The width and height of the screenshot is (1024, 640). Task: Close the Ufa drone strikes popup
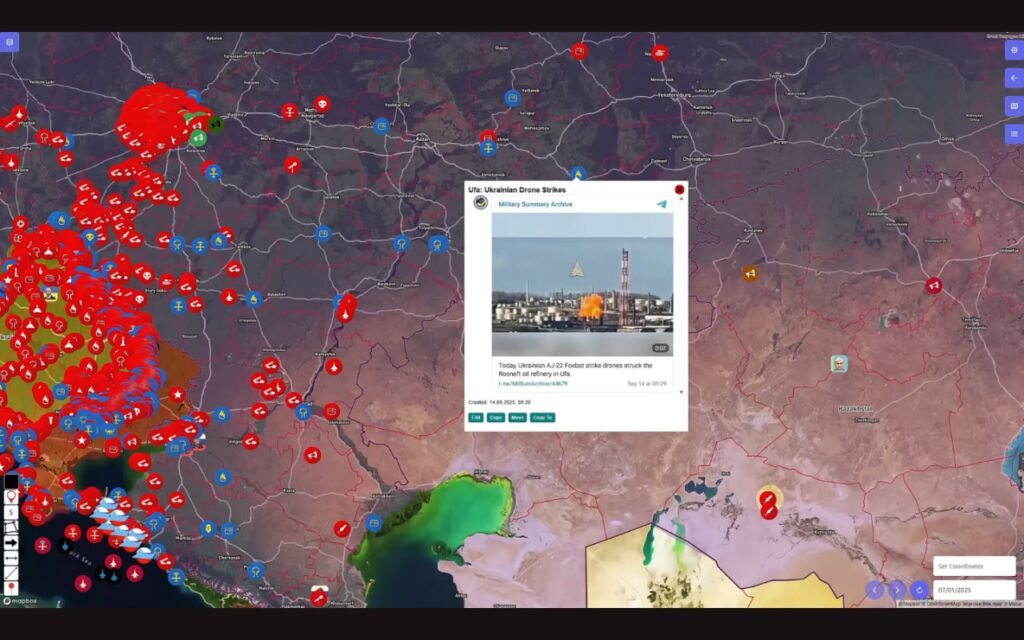click(680, 189)
